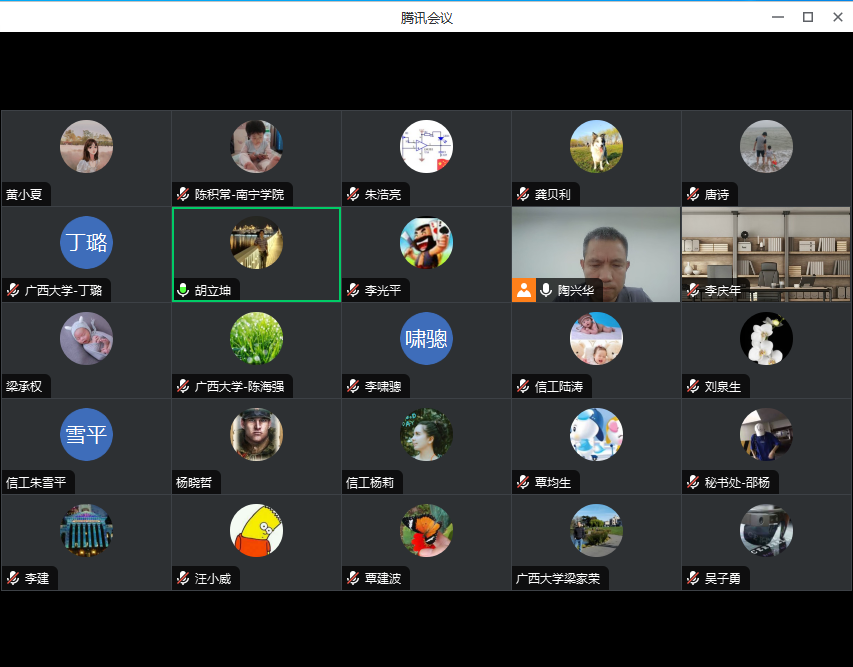Image resolution: width=853 pixels, height=667 pixels.
Task: Click the green active microphone icon for 胡立坤
Action: pyautogui.click(x=183, y=291)
